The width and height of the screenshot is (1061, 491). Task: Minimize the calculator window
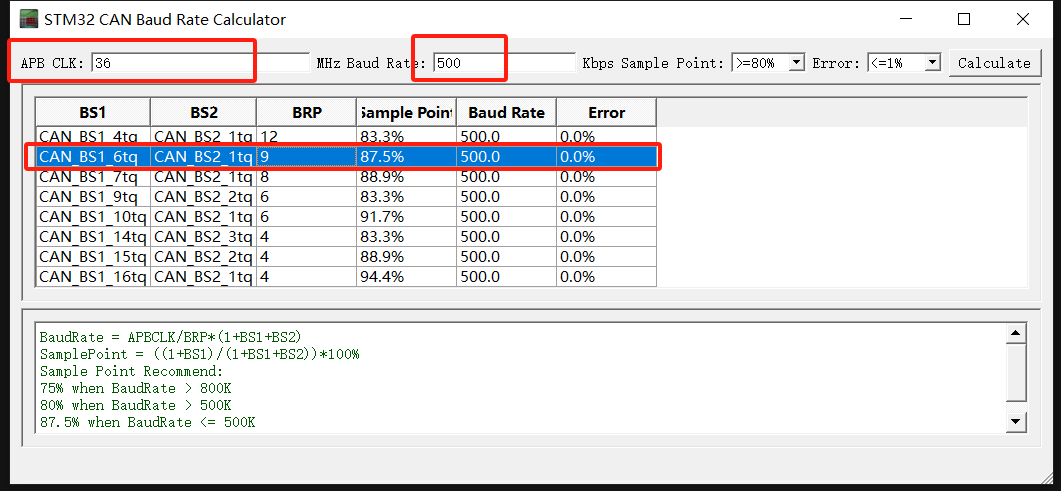pyautogui.click(x=905, y=19)
